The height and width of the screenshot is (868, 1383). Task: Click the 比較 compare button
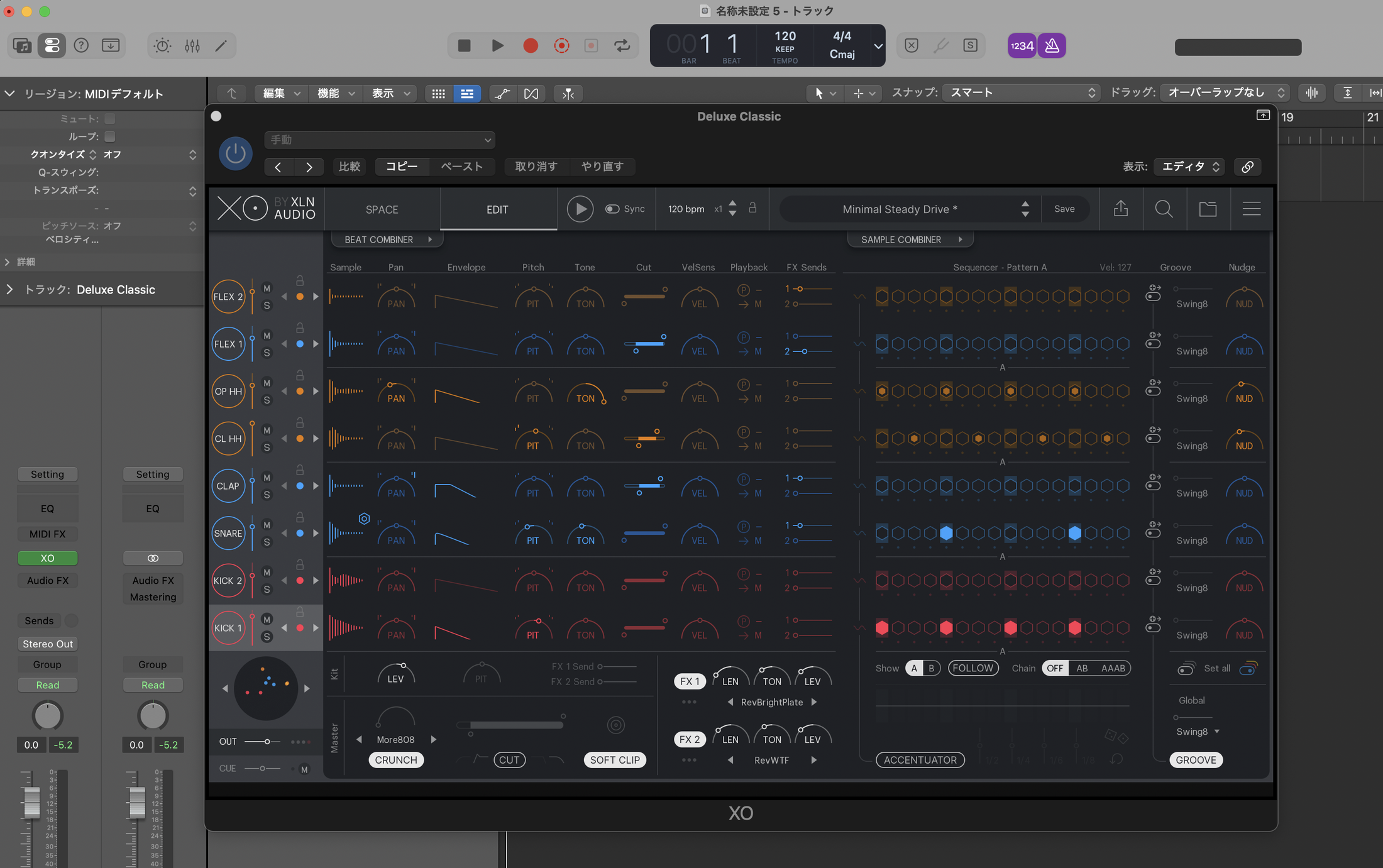[x=350, y=167]
